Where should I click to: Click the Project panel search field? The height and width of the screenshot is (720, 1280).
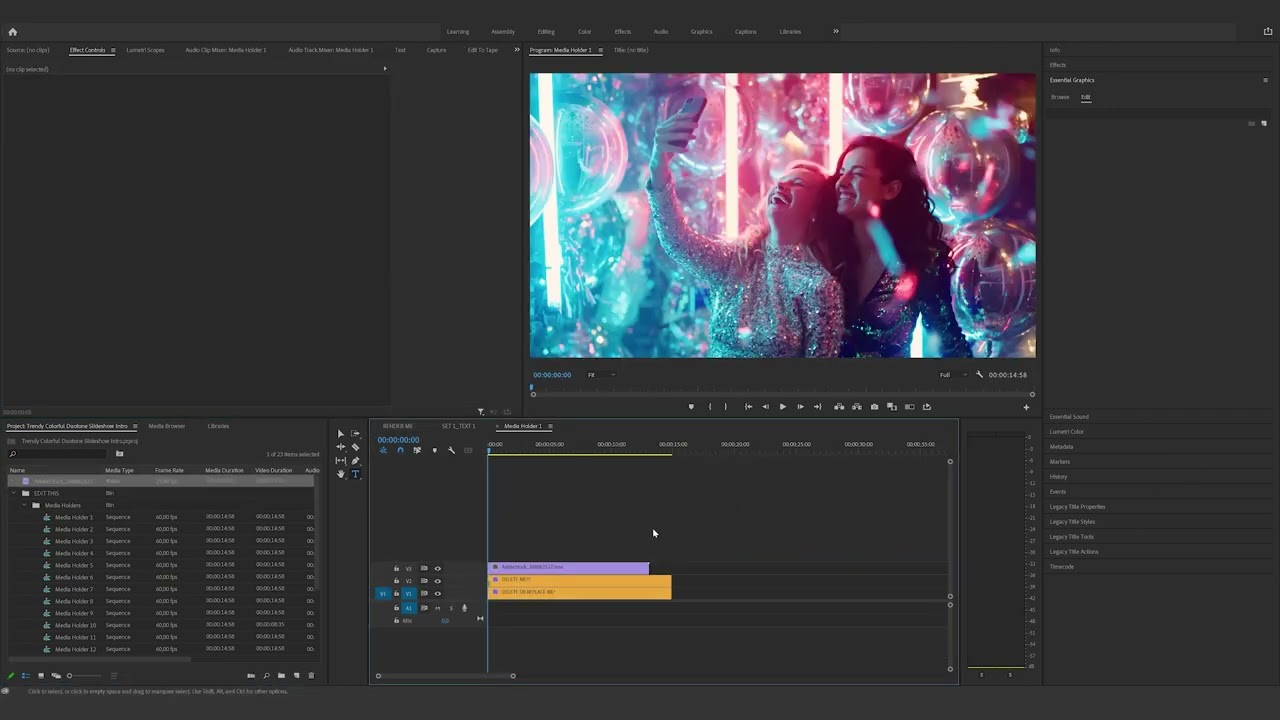(x=59, y=454)
